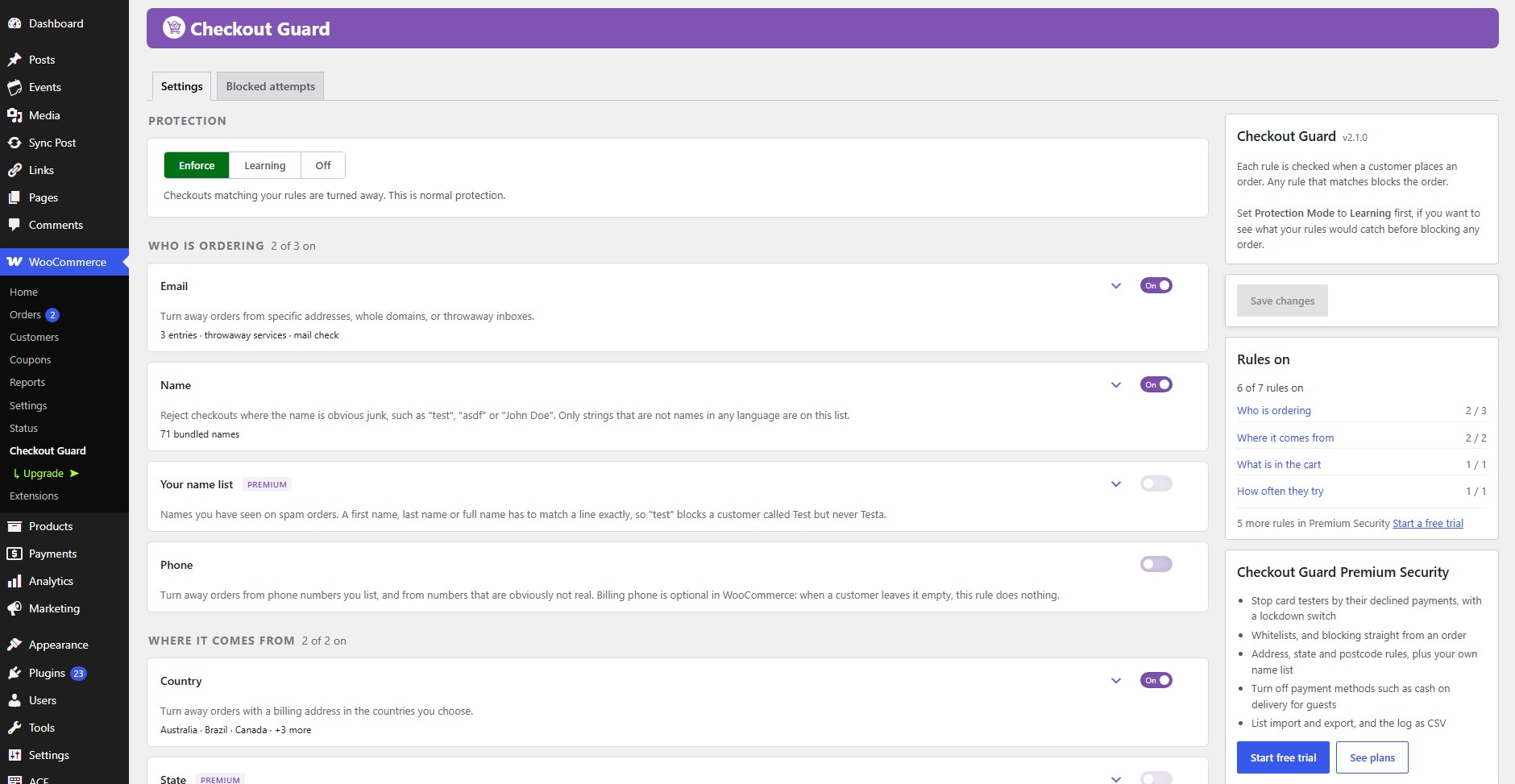
Task: Switch to the Blocked attempts tab
Action: [271, 86]
